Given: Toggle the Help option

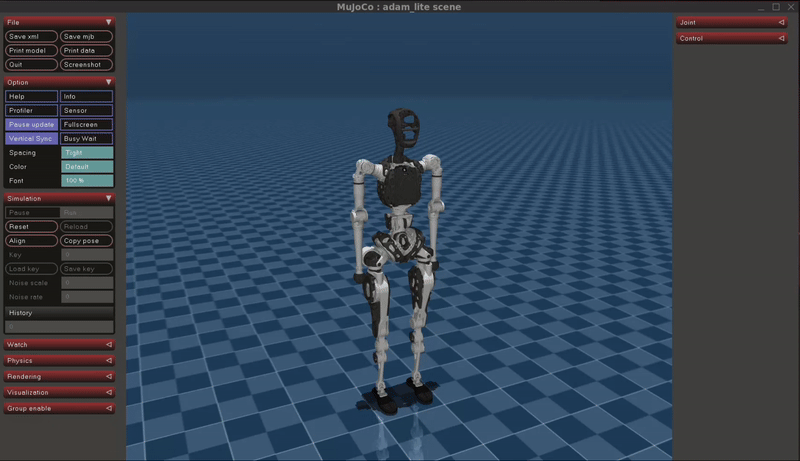Looking at the screenshot, I should (31, 96).
